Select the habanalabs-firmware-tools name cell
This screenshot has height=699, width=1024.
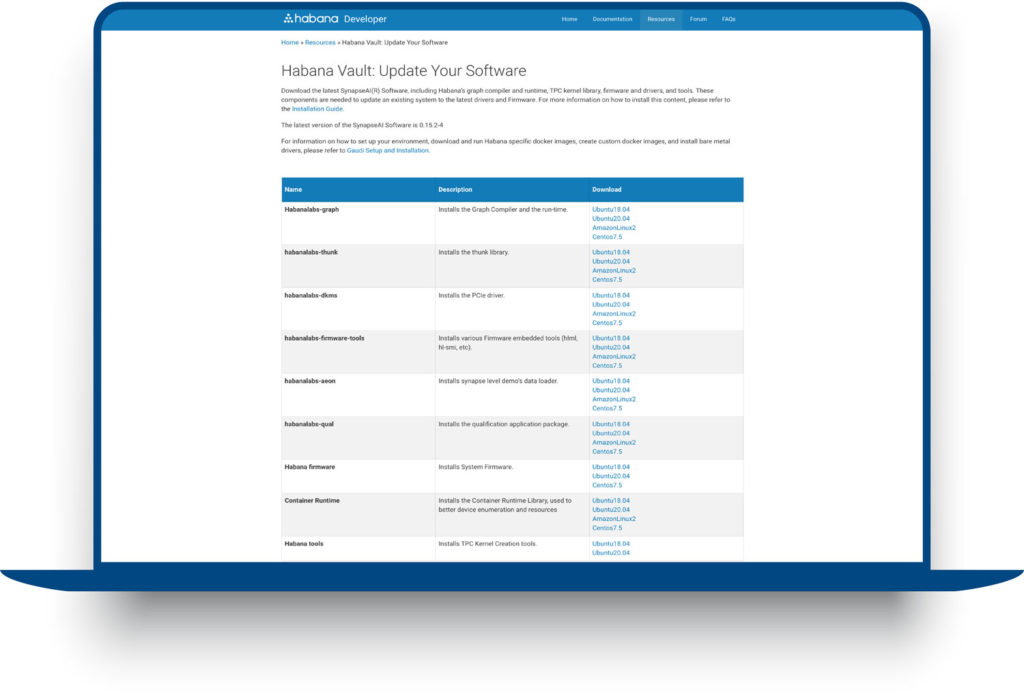[x=358, y=351]
